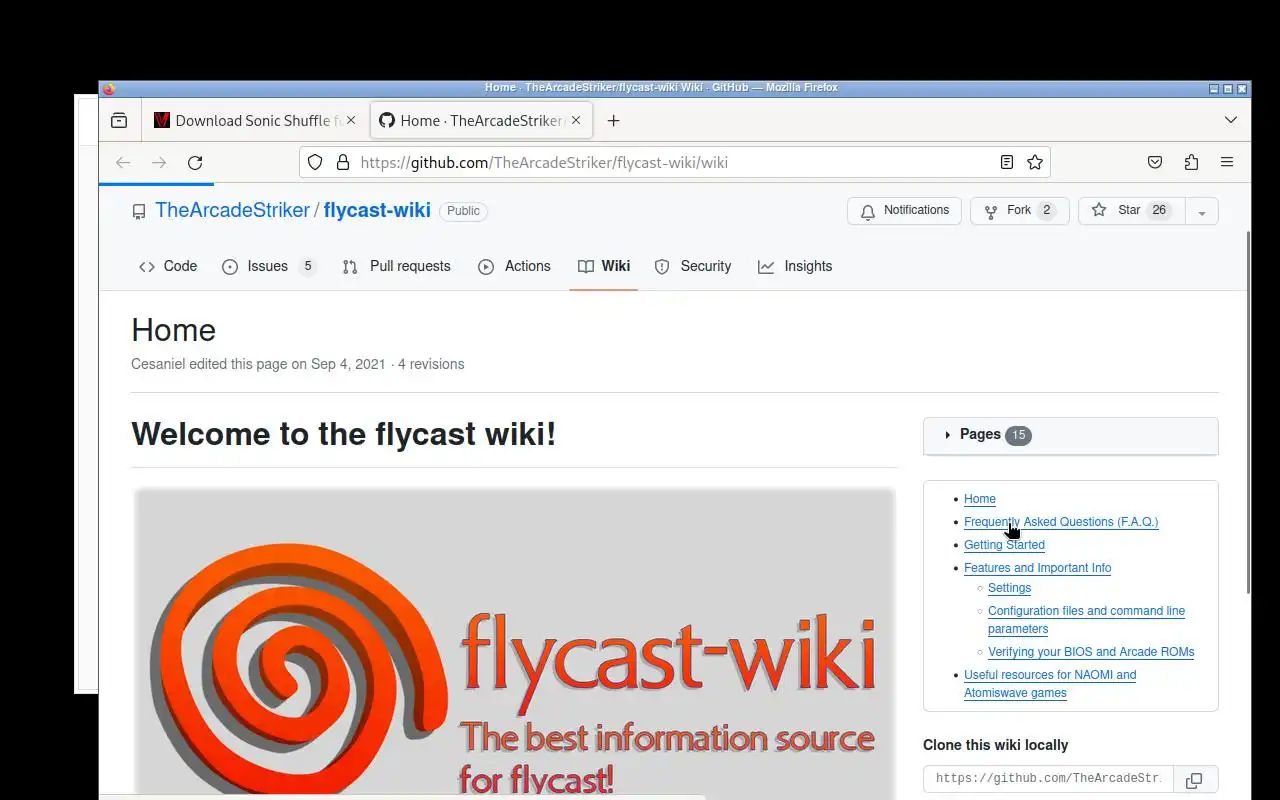1280x800 pixels.
Task: Toggle reader view for this page
Action: tap(1007, 162)
